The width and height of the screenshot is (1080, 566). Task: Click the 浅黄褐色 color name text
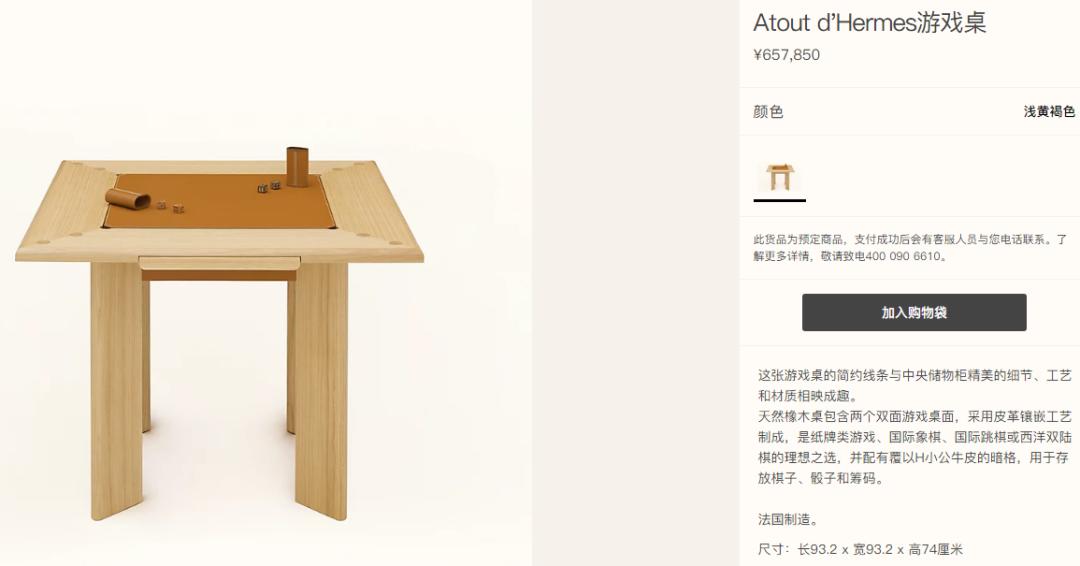coord(1049,112)
